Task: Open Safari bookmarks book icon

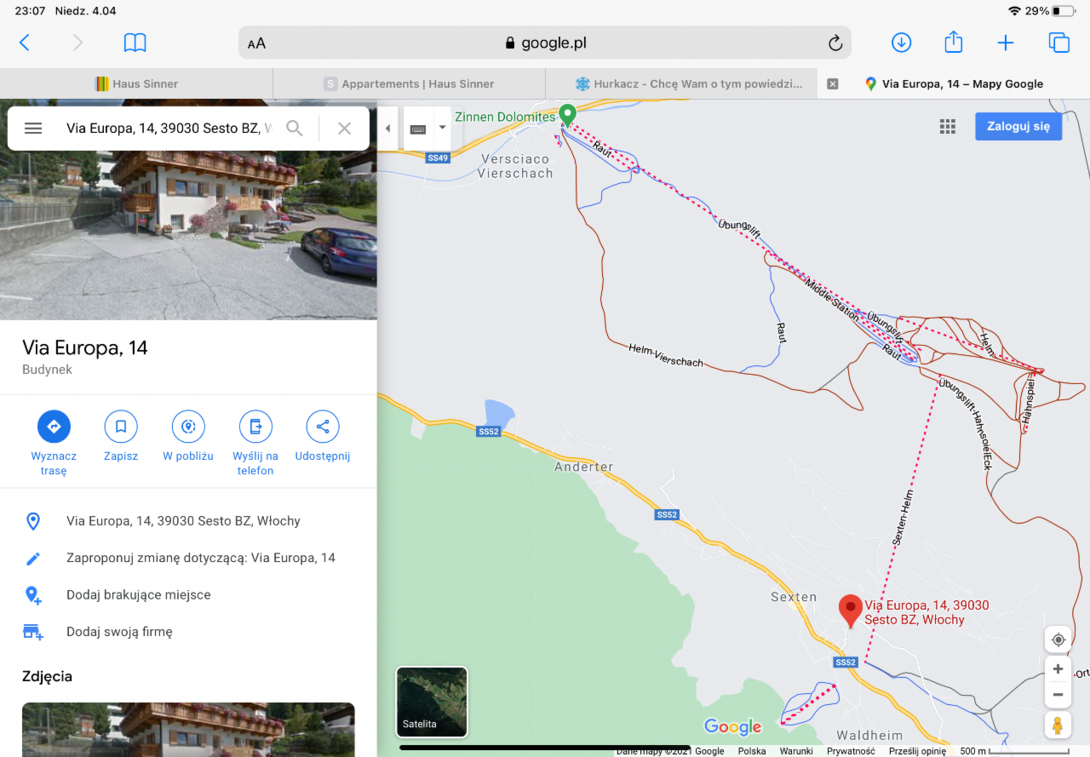Action: (x=135, y=43)
